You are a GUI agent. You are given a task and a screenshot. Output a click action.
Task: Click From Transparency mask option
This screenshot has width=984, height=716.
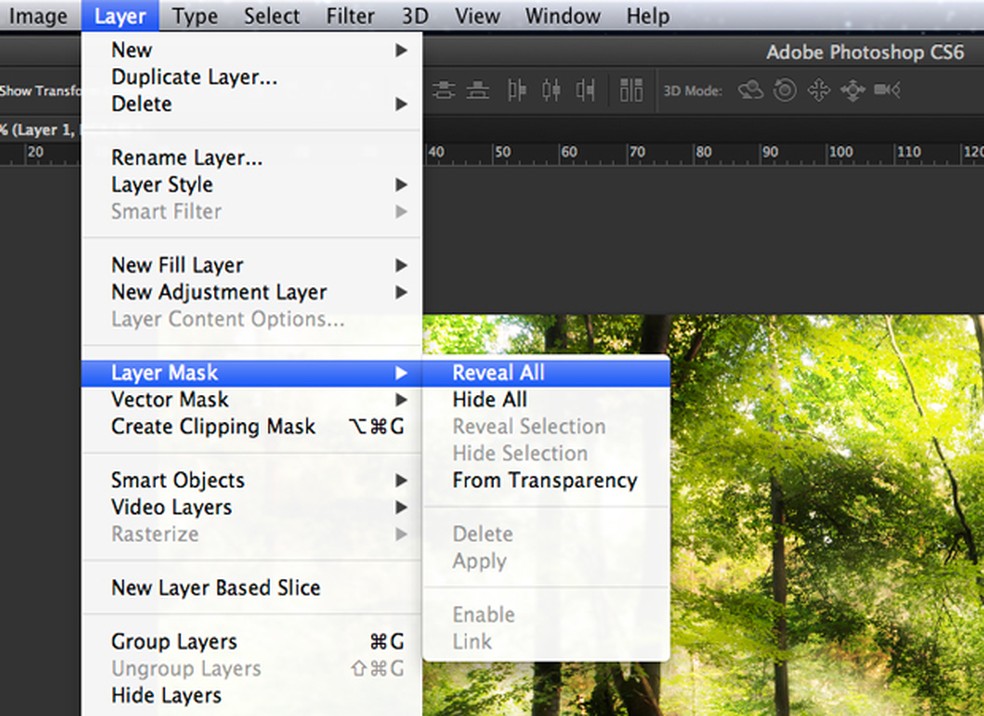pos(544,480)
